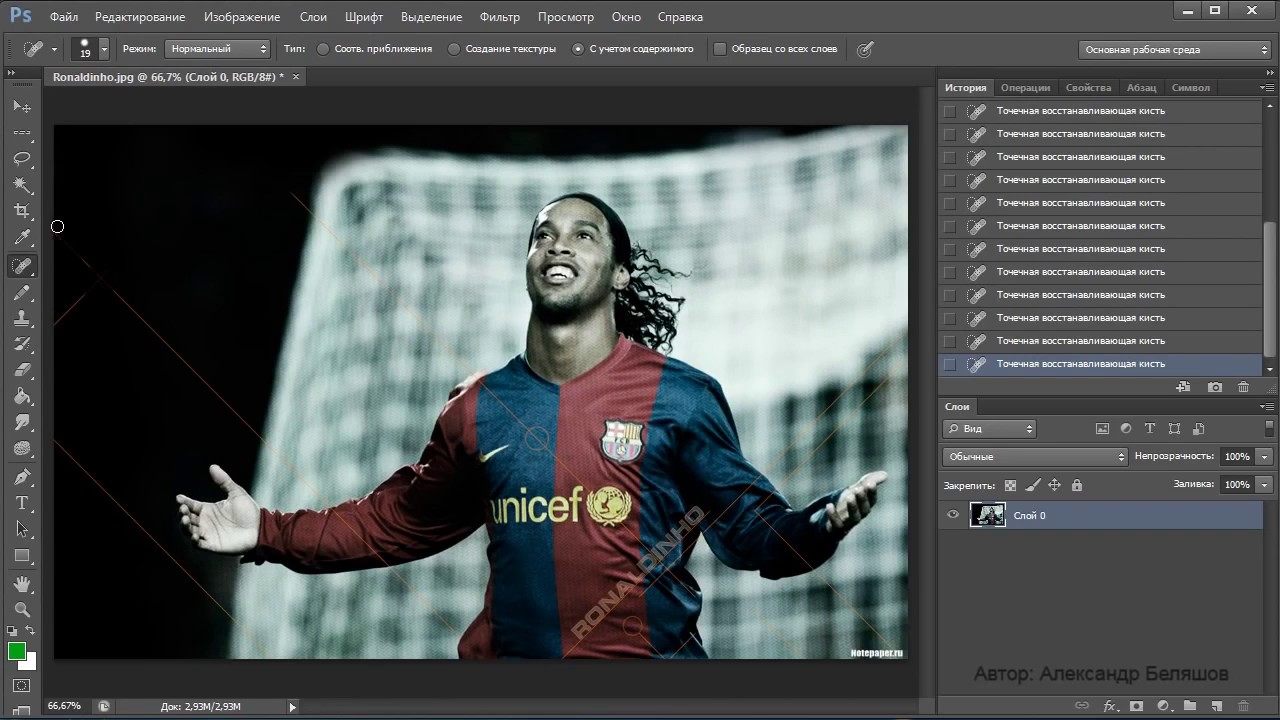
Task: Add a layer style with fx icon
Action: click(x=1109, y=706)
